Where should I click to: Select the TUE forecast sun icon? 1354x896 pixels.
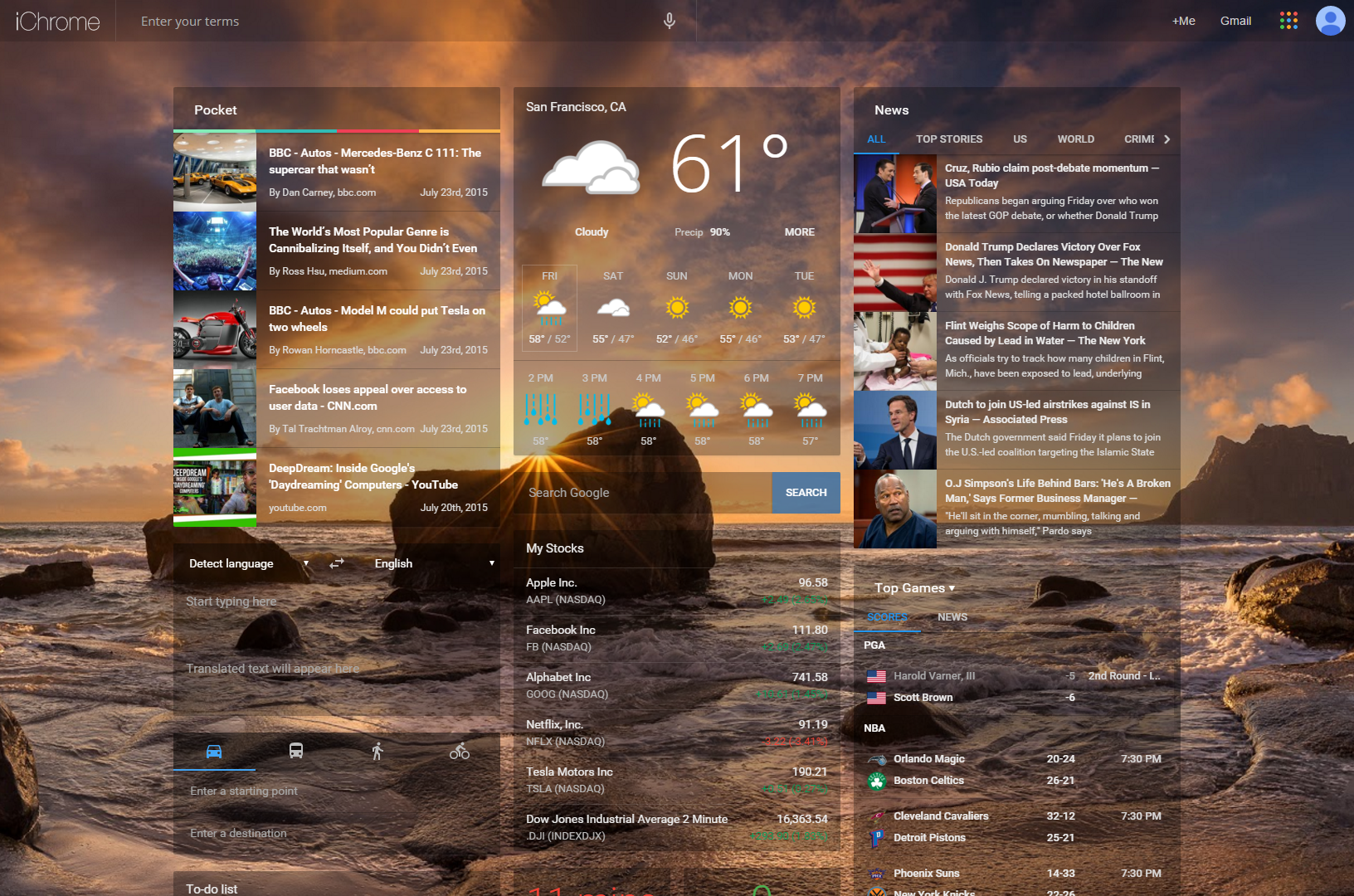(x=804, y=308)
